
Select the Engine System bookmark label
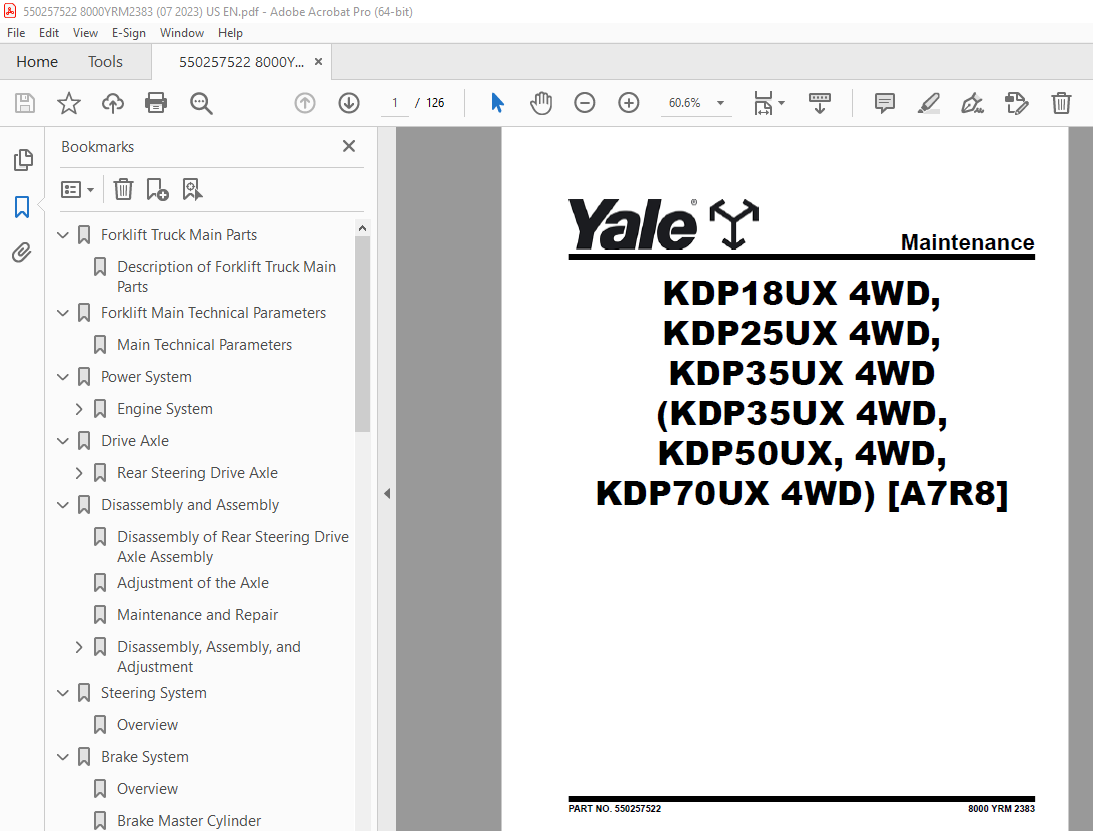tap(165, 409)
